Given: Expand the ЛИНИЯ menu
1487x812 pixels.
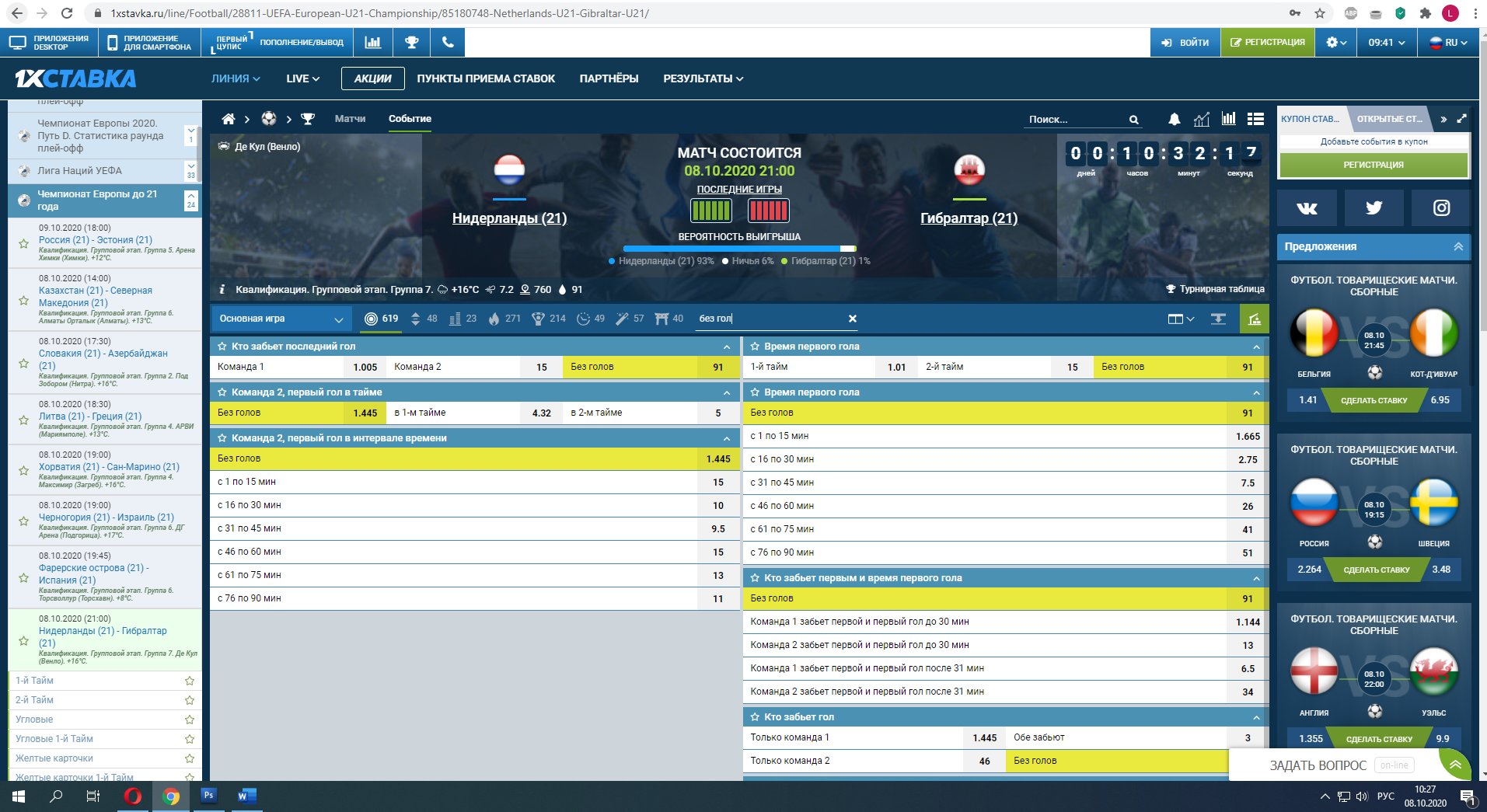Looking at the screenshot, I should coord(235,78).
